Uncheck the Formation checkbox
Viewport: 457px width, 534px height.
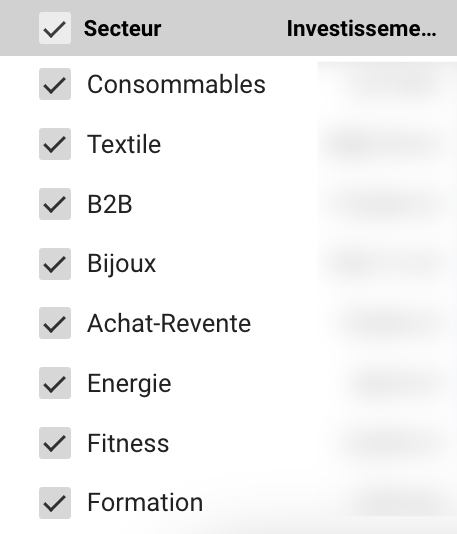coord(55,503)
